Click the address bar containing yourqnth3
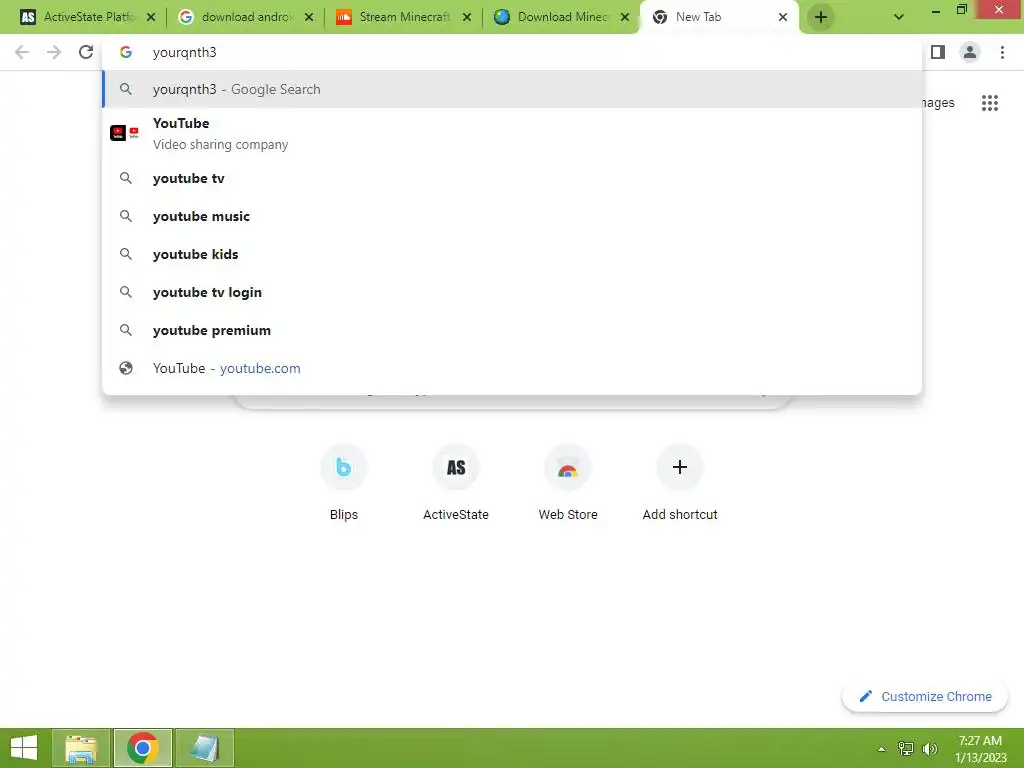The height and width of the screenshot is (768, 1024). click(x=512, y=52)
